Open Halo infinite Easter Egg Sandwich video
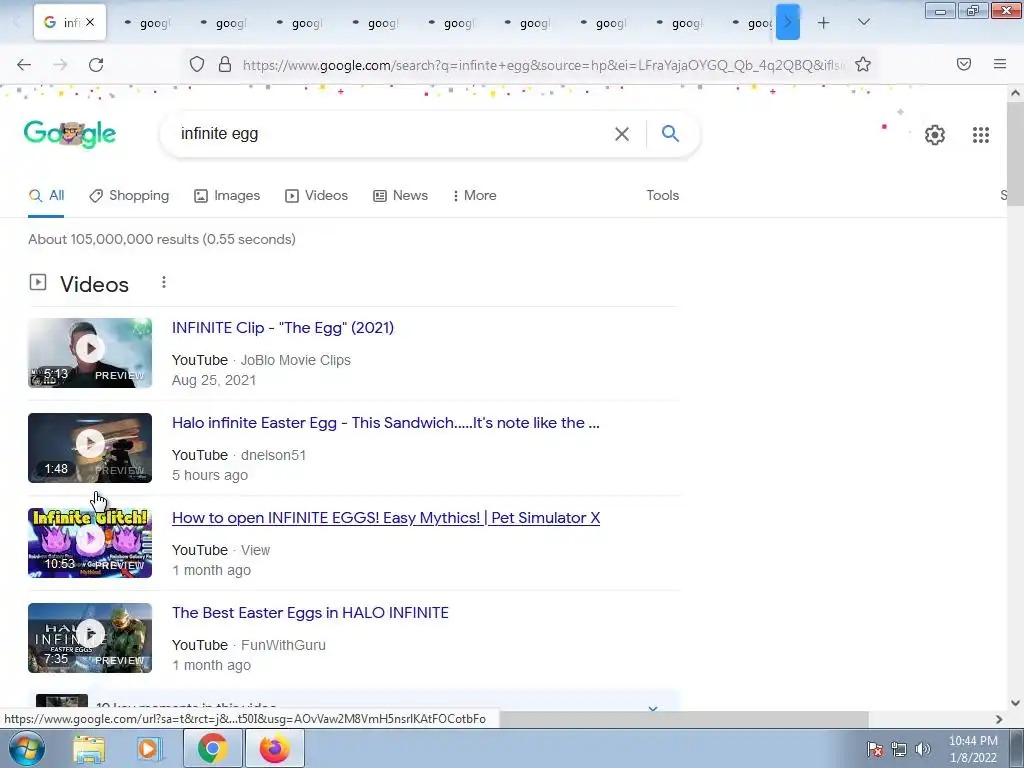 pyautogui.click(x=385, y=423)
